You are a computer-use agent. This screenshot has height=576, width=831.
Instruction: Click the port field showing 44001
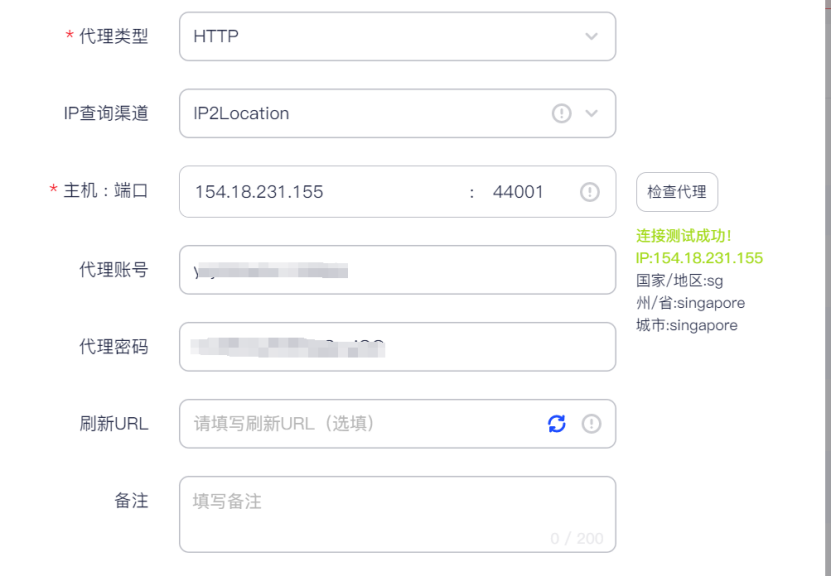518,192
